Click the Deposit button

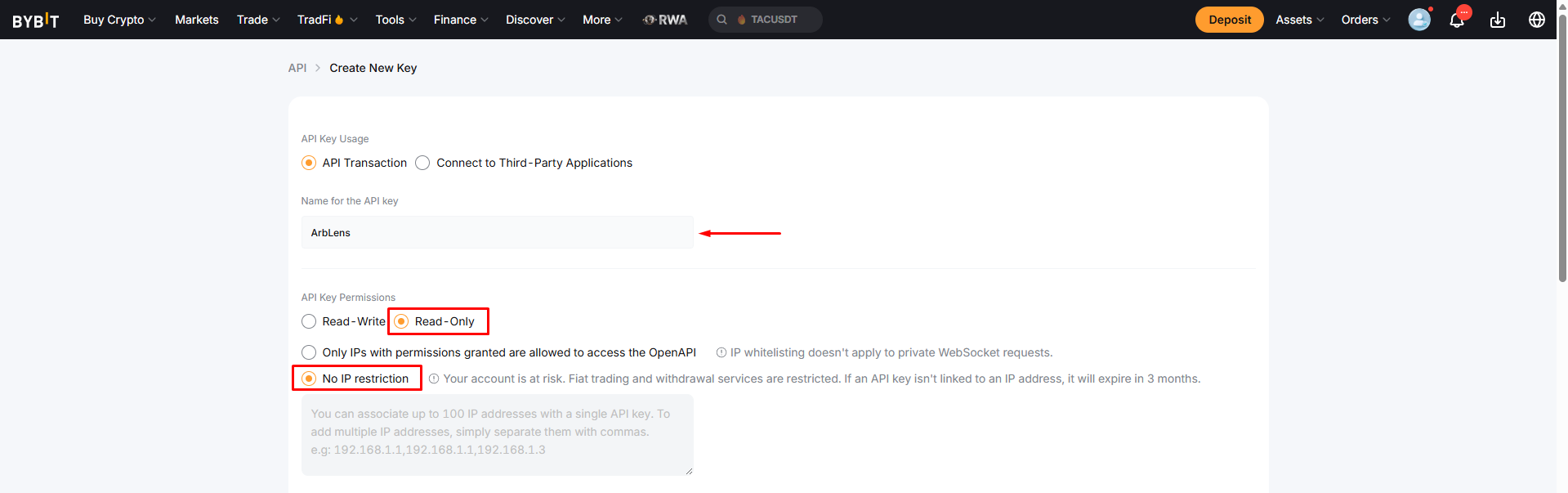pyautogui.click(x=1229, y=20)
